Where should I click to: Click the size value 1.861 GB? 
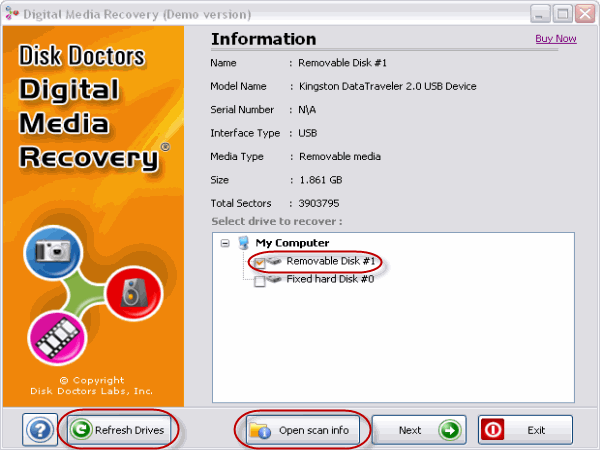click(321, 180)
